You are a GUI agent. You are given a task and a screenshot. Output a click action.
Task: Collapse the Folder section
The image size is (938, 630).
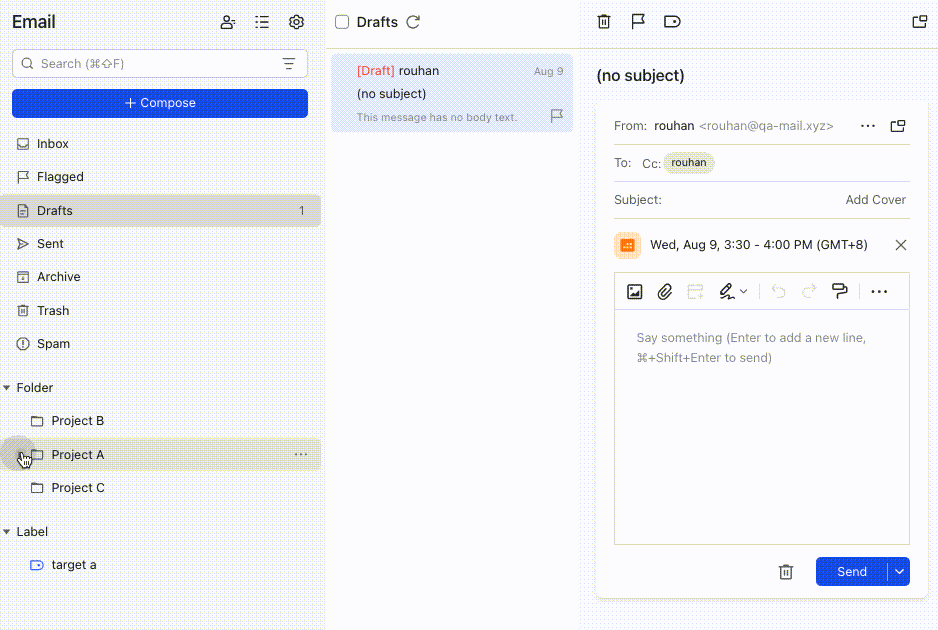tap(10, 387)
